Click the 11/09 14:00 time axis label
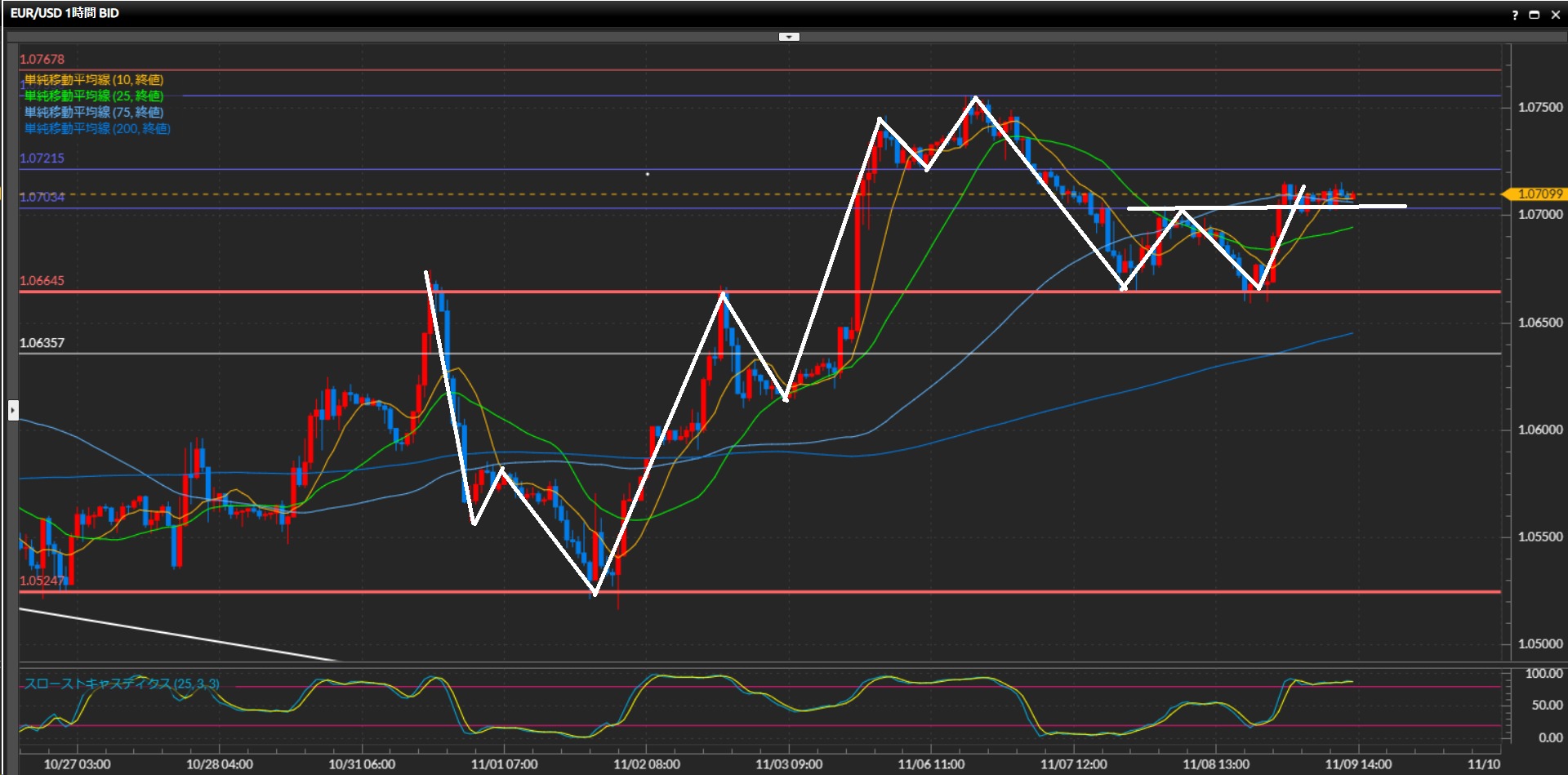The width and height of the screenshot is (1568, 775). point(1358,764)
